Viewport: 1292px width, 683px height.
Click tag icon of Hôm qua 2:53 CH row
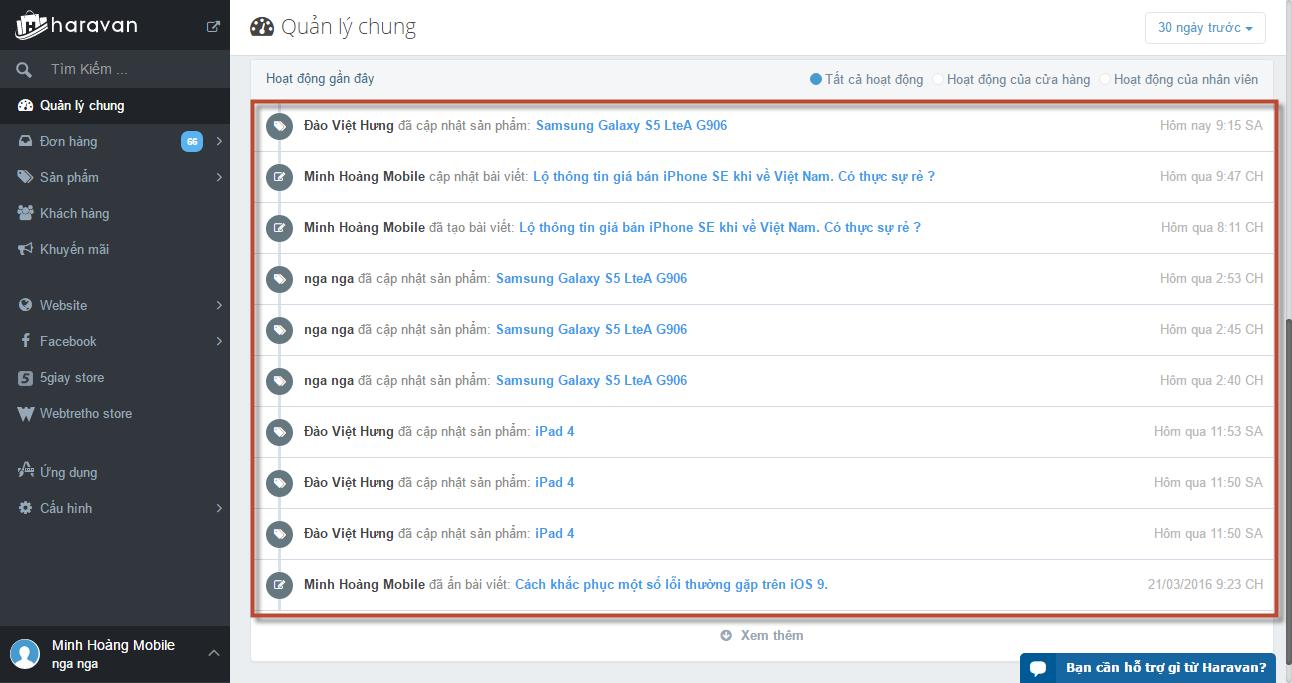(280, 279)
